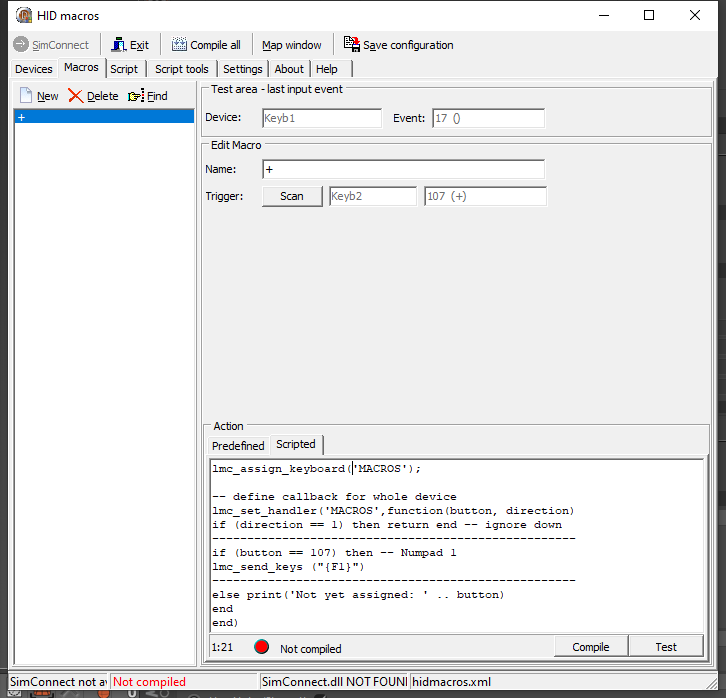Click the cursor position 1:21 indicator
726x698 pixels.
click(222, 647)
